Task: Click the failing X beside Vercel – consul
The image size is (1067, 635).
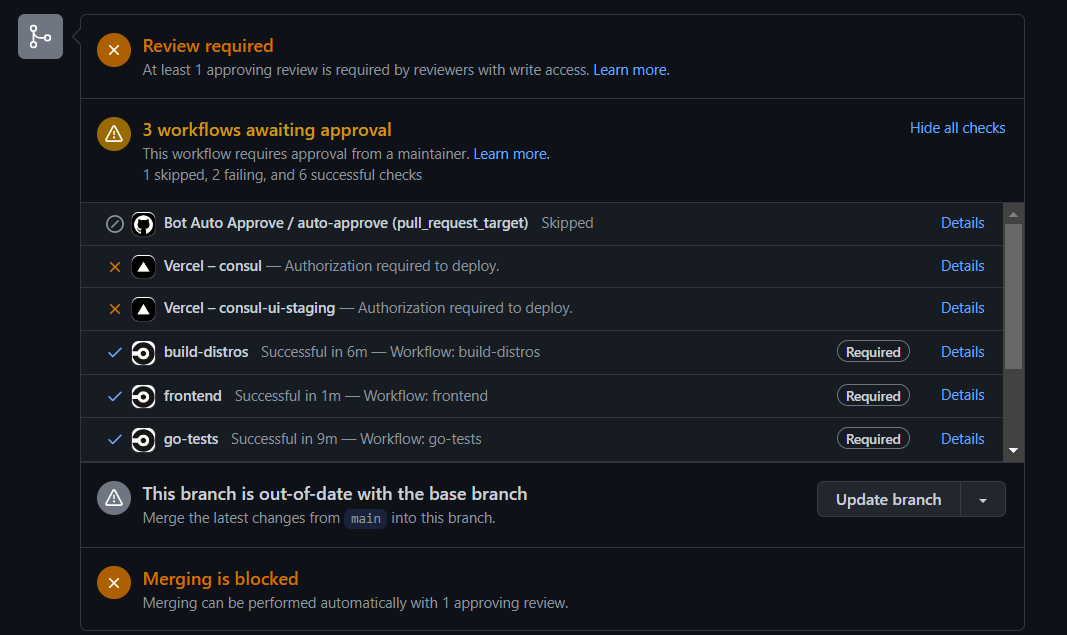Action: tap(115, 267)
